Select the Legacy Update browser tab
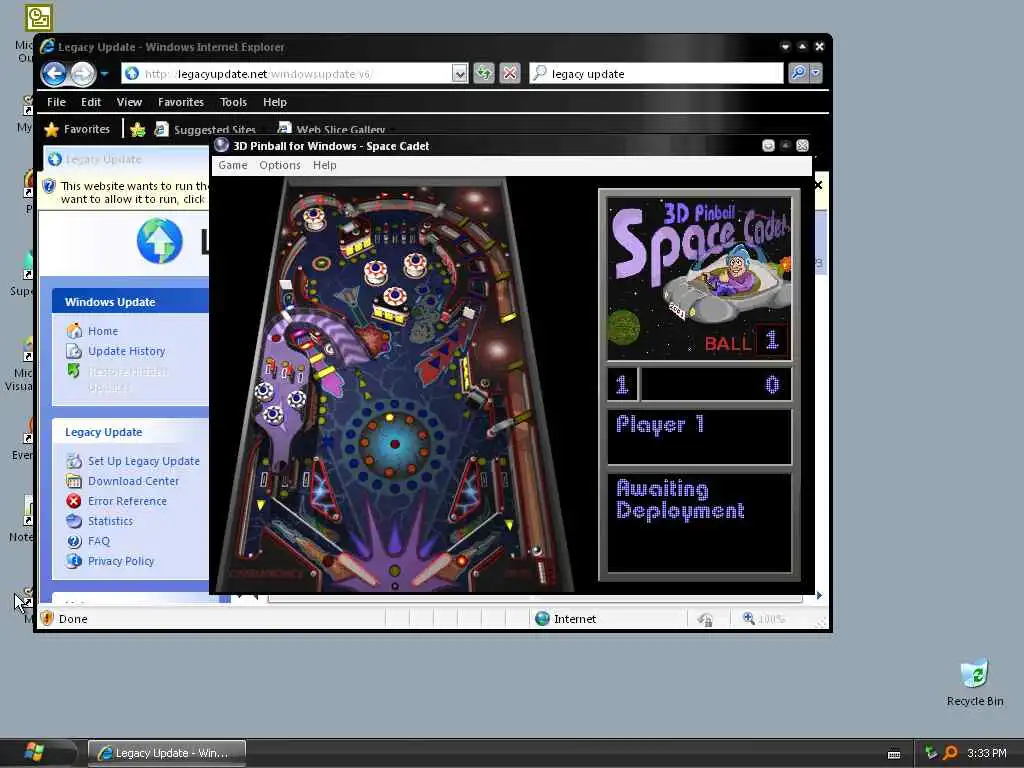The image size is (1024, 768). point(127,159)
